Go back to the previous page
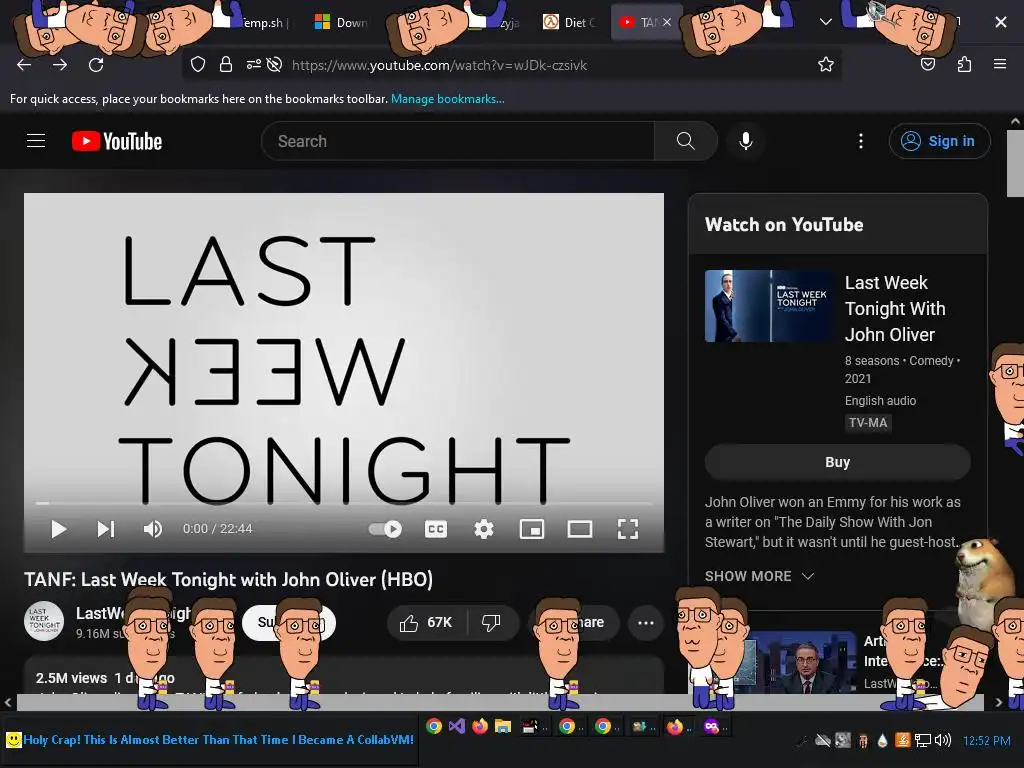The height and width of the screenshot is (768, 1024). [x=24, y=65]
